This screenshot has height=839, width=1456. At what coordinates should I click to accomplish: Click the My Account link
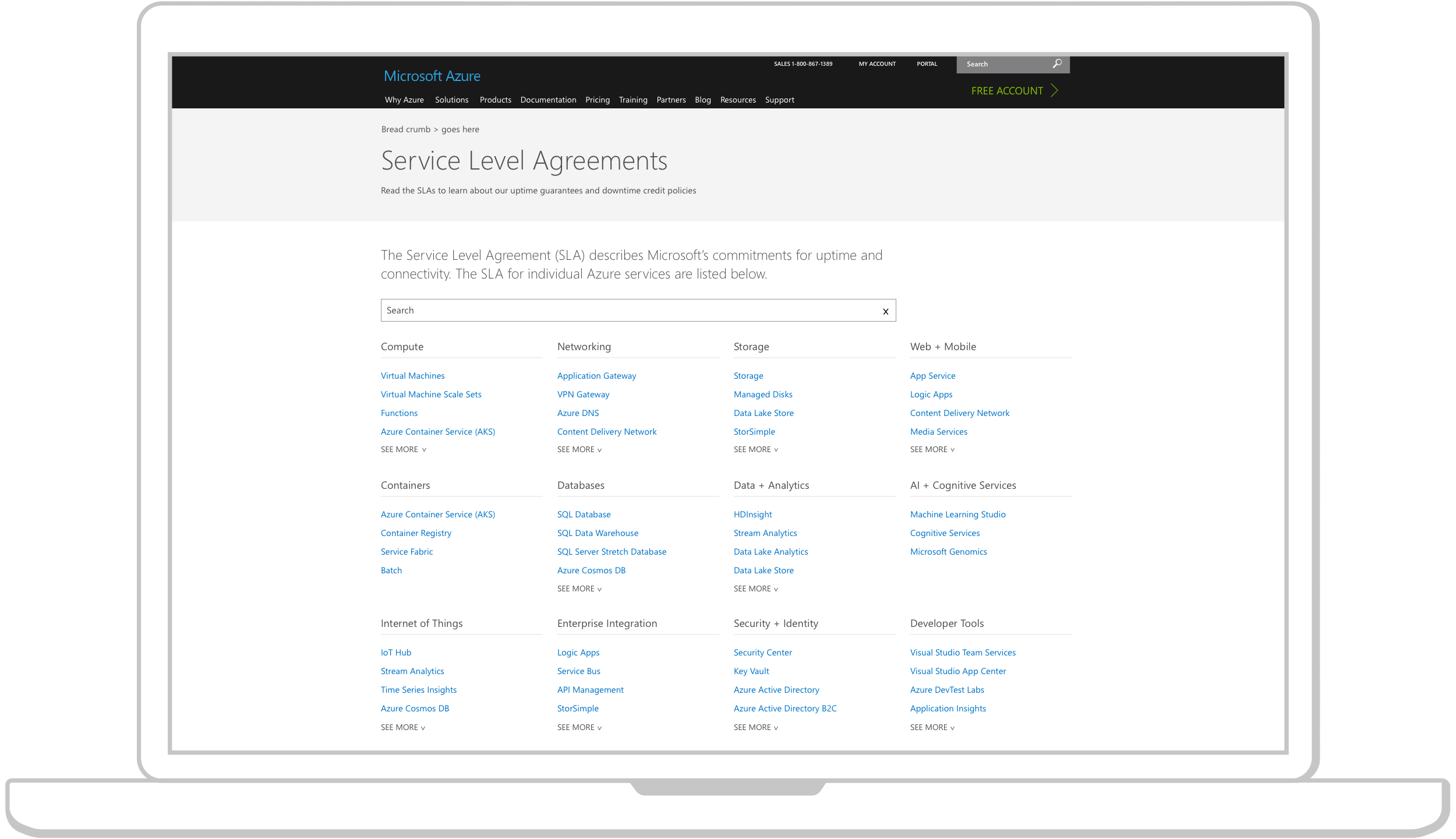point(877,64)
